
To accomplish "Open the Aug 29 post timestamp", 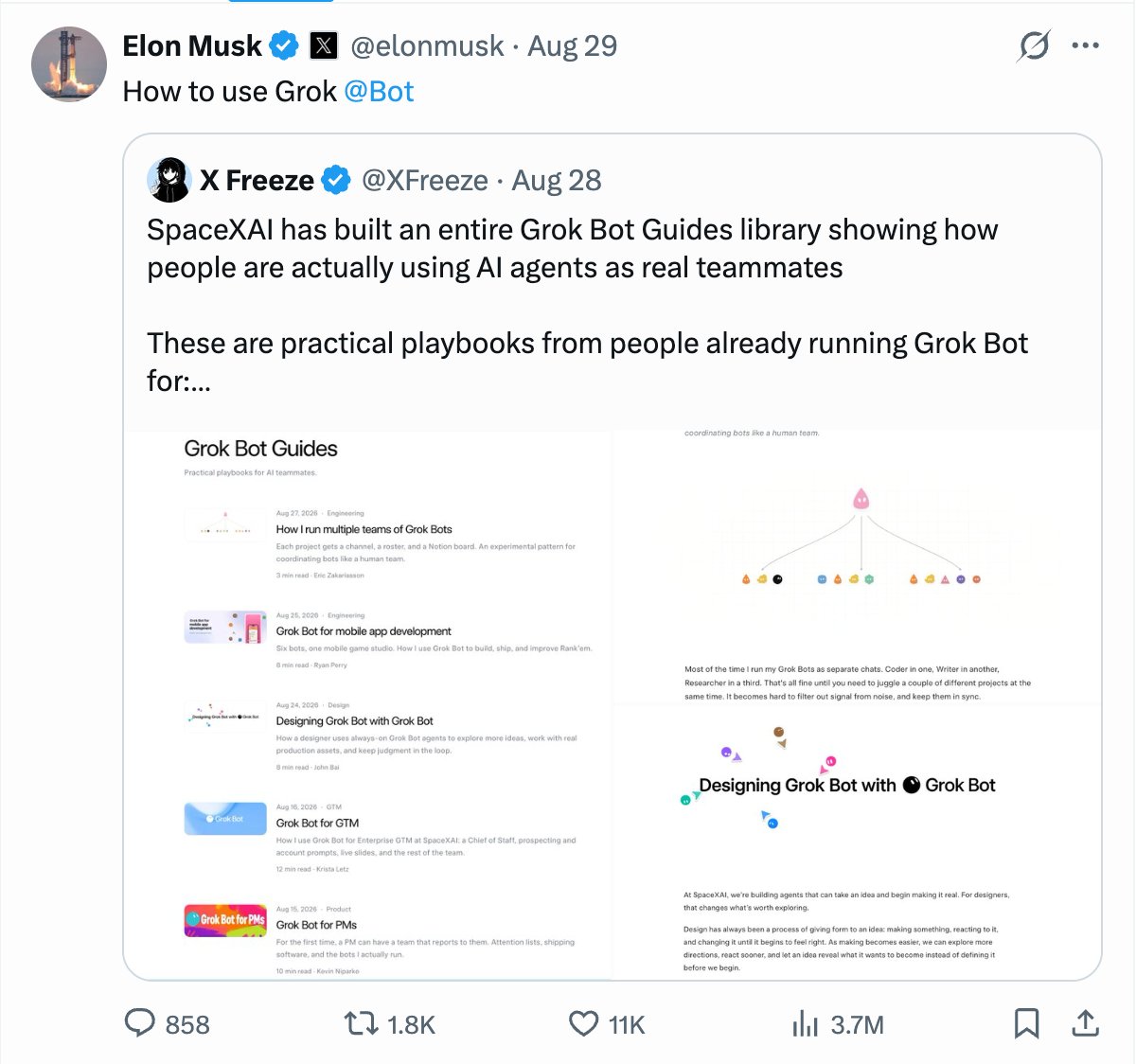I will click(572, 45).
